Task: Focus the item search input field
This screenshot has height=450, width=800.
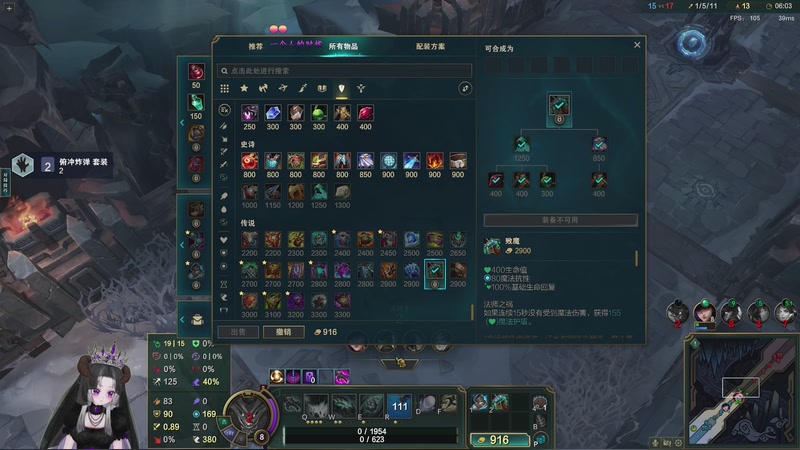Action: 344,71
